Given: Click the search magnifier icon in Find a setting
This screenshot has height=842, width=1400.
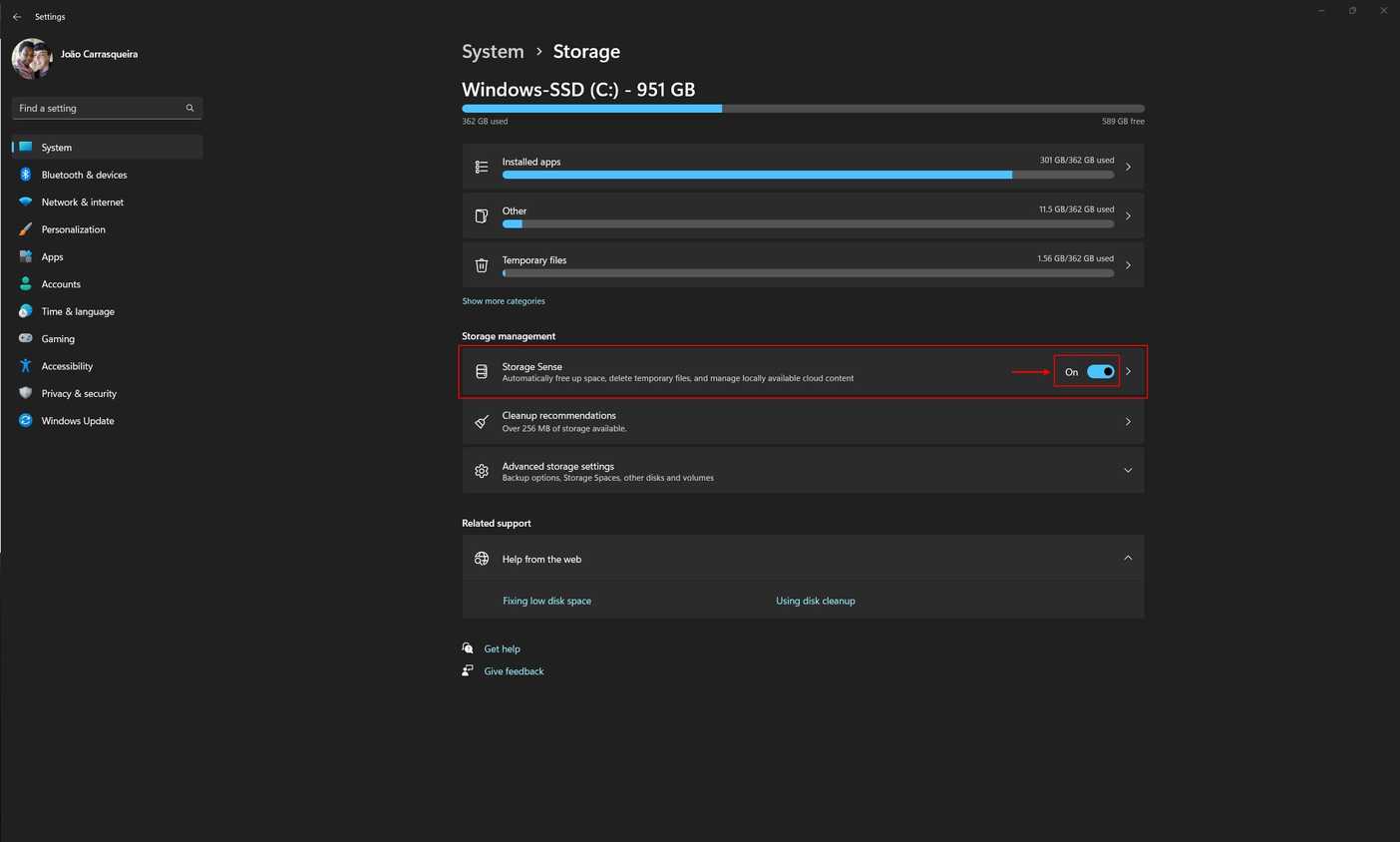Looking at the screenshot, I should tap(189, 108).
